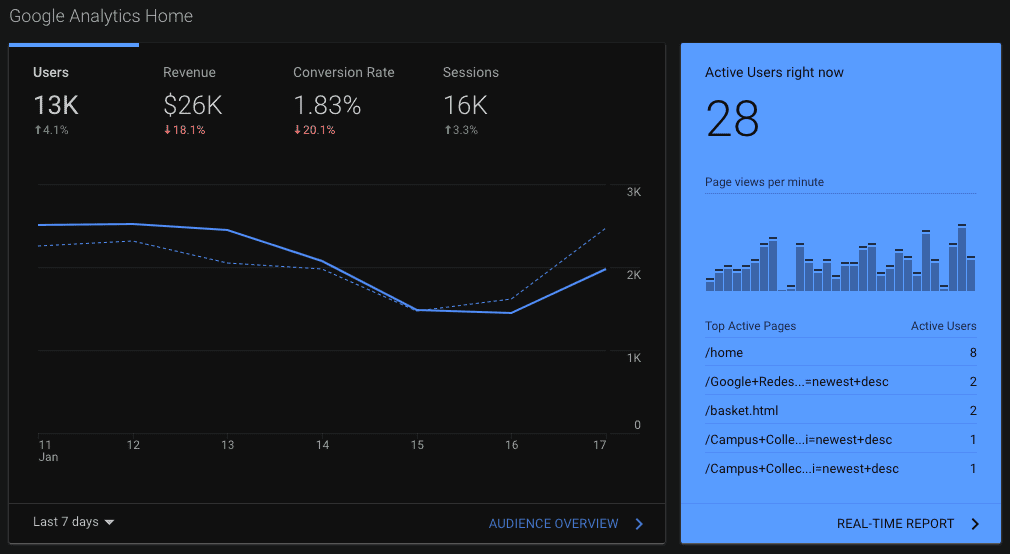Click the /Campus+Colle...i=newest+desc page row

point(841,439)
